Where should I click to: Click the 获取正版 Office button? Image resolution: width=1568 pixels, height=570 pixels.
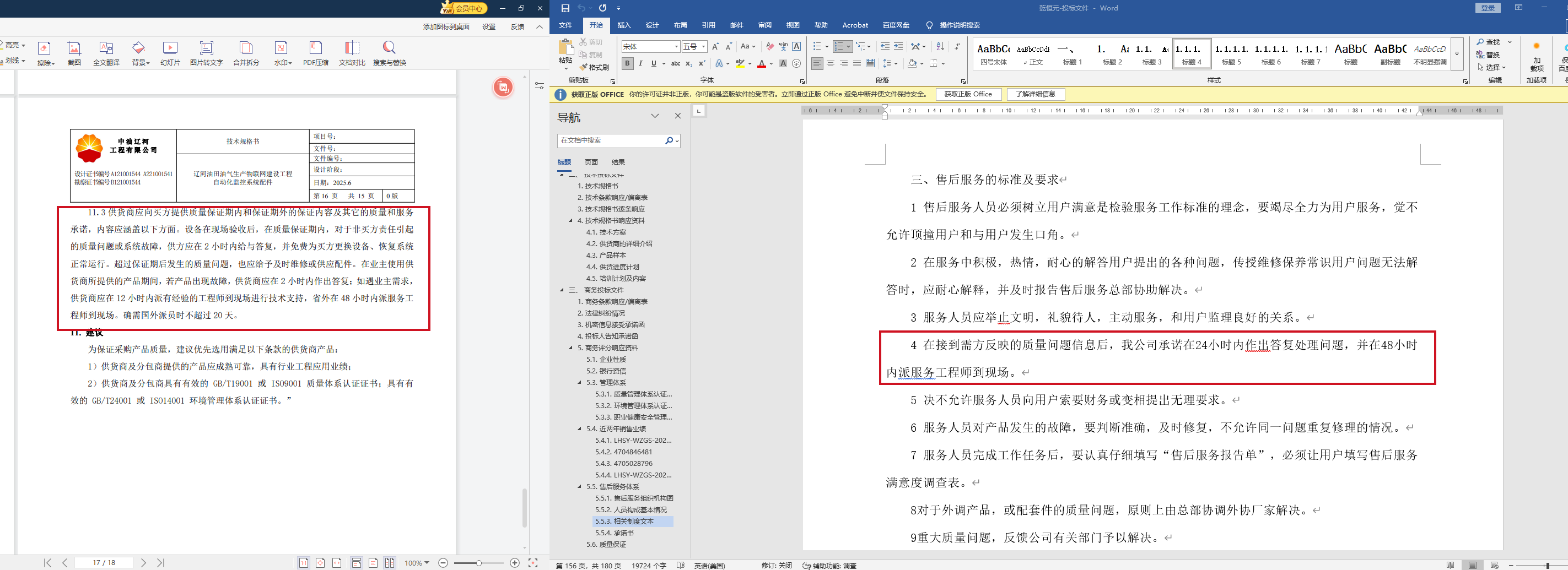(x=968, y=94)
